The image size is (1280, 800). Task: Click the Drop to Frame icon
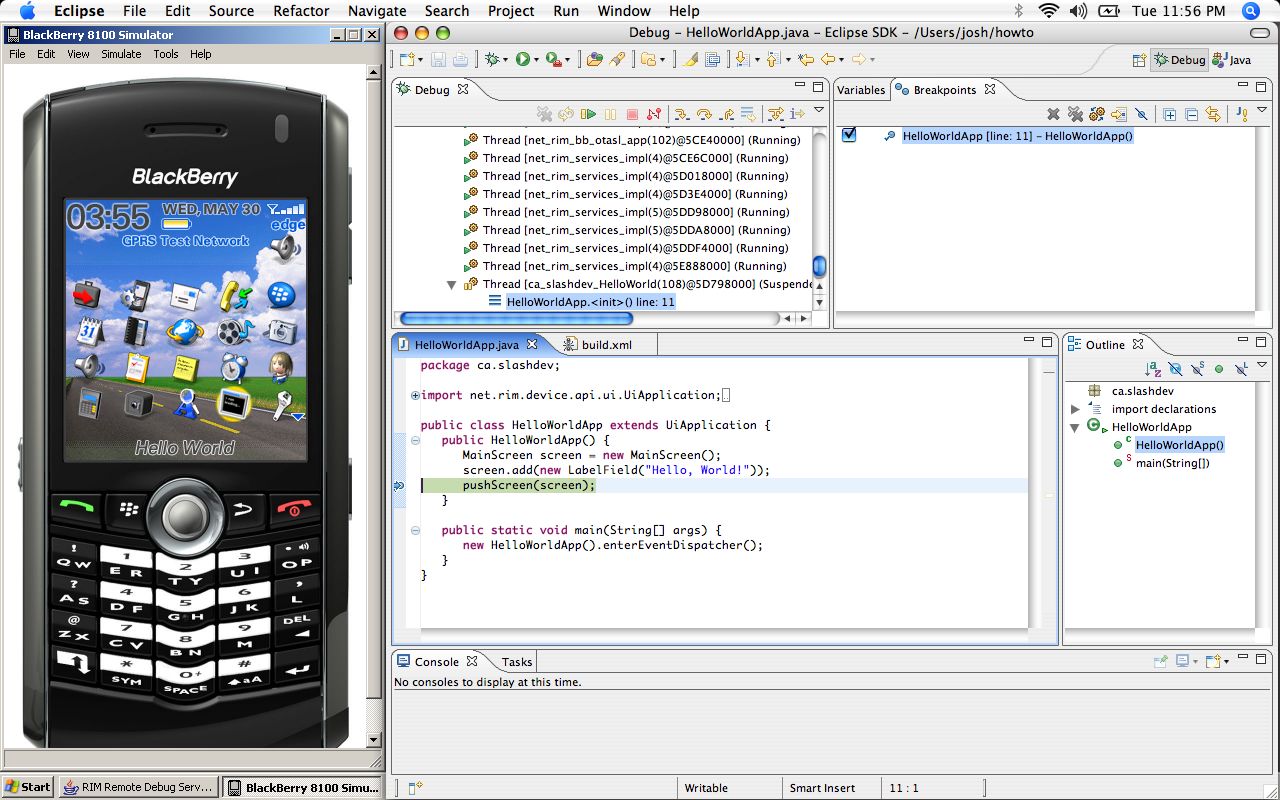click(x=748, y=114)
